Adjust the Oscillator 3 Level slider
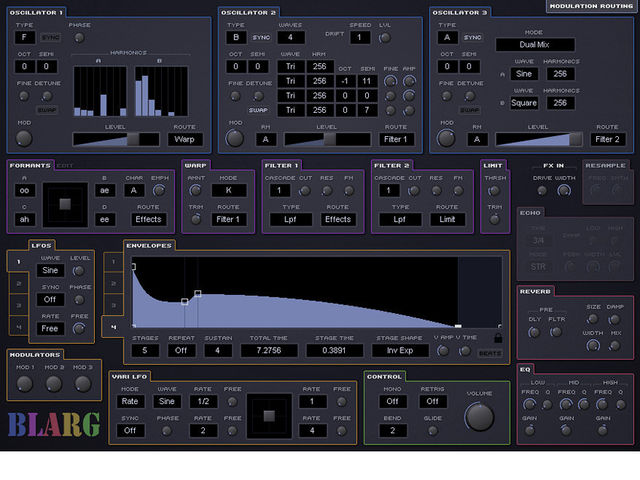Image resolution: width=640 pixels, height=480 pixels. coord(539,139)
